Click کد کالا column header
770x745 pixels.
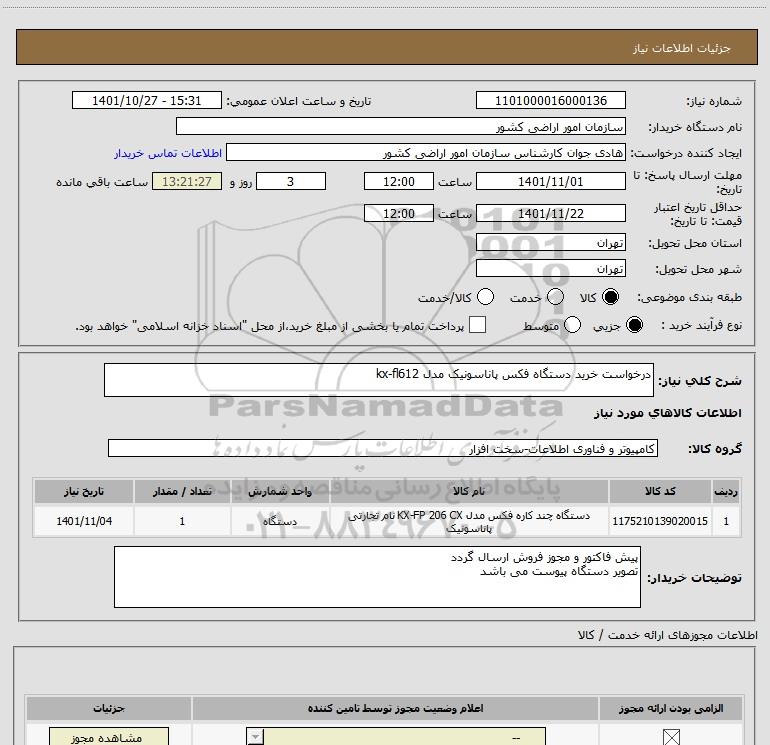coord(660,491)
